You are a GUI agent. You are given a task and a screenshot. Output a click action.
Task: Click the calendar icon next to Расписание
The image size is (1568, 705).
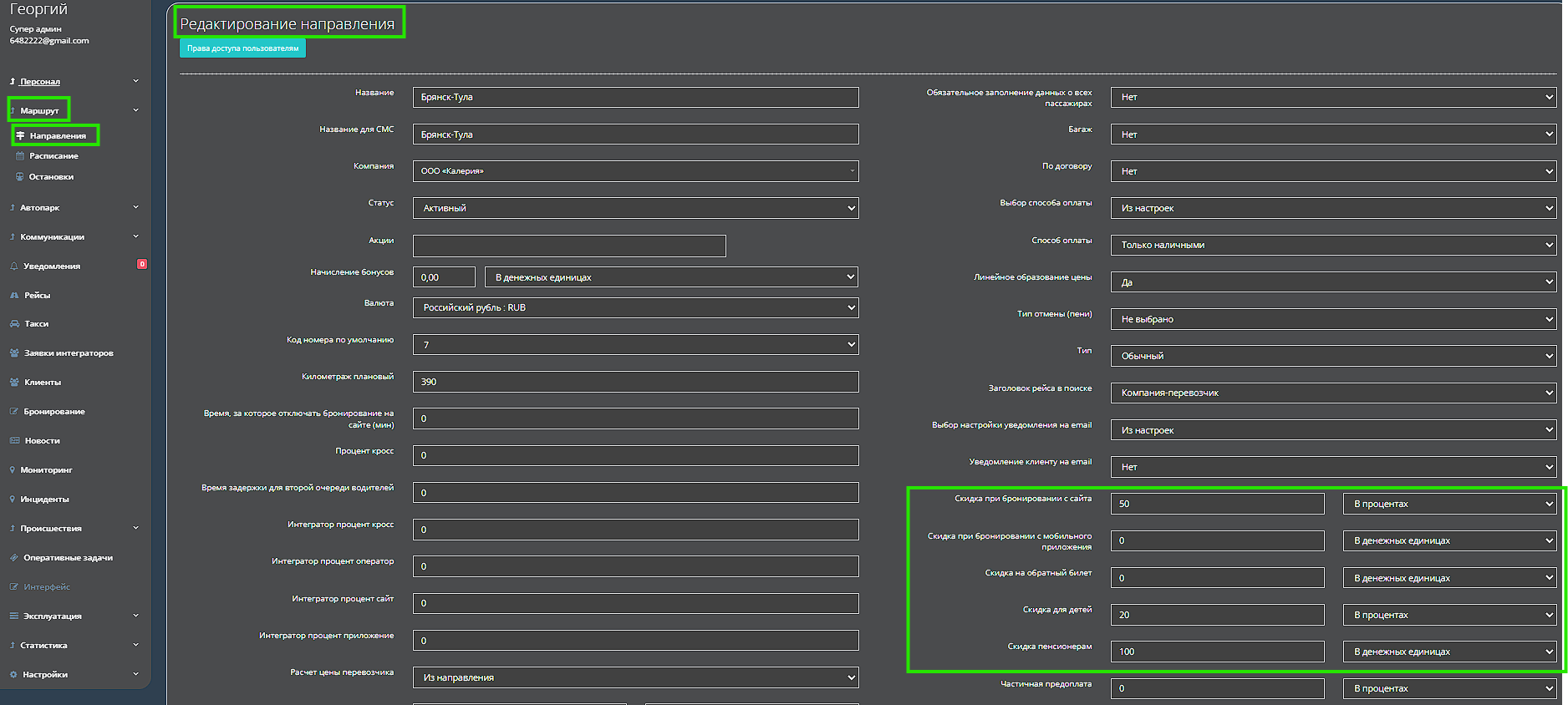[20, 156]
